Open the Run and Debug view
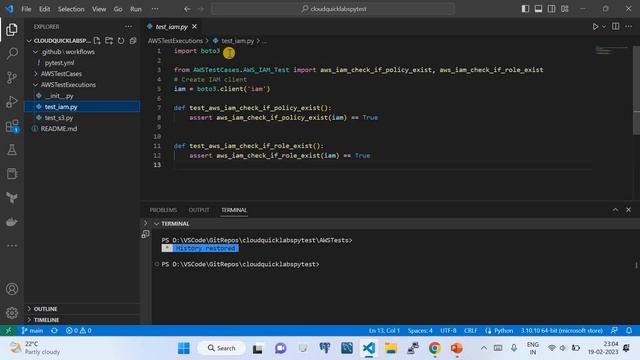 tap(12, 102)
